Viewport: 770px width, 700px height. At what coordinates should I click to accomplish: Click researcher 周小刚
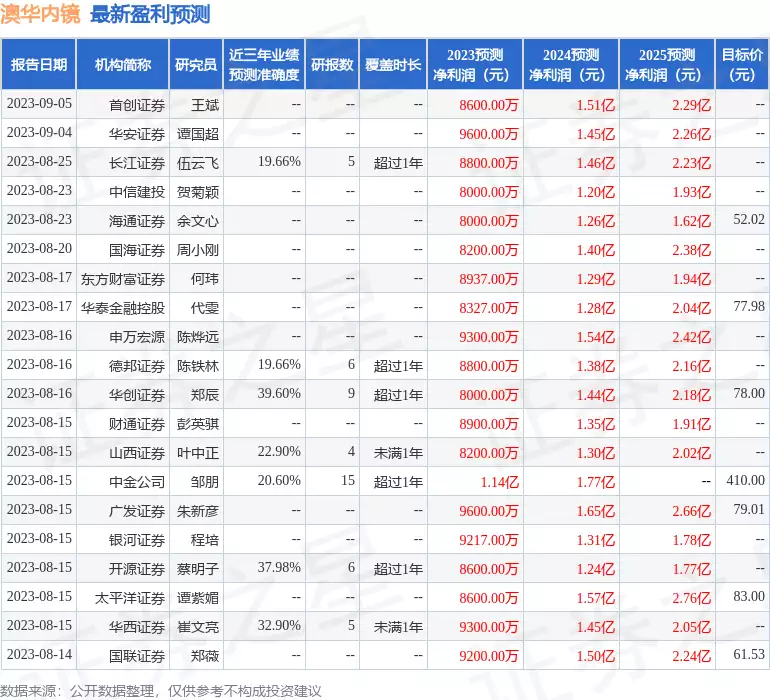click(x=198, y=250)
